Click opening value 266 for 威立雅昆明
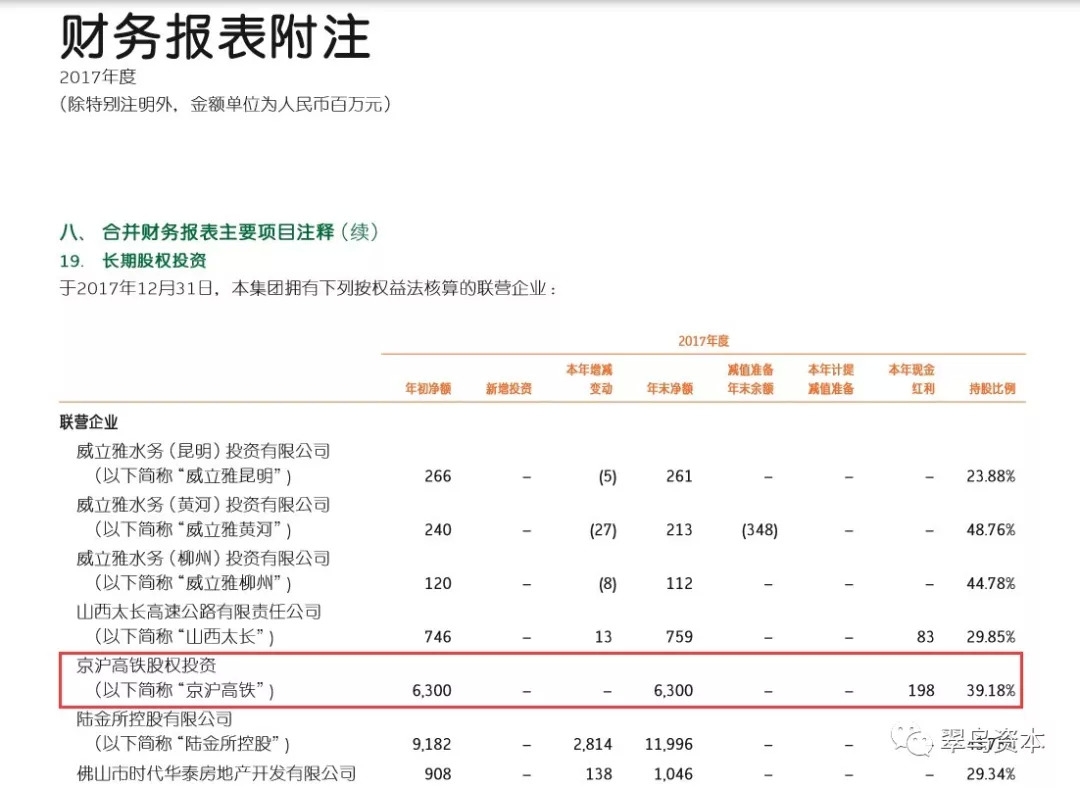Viewport: 1080px width, 788px height. tap(437, 476)
